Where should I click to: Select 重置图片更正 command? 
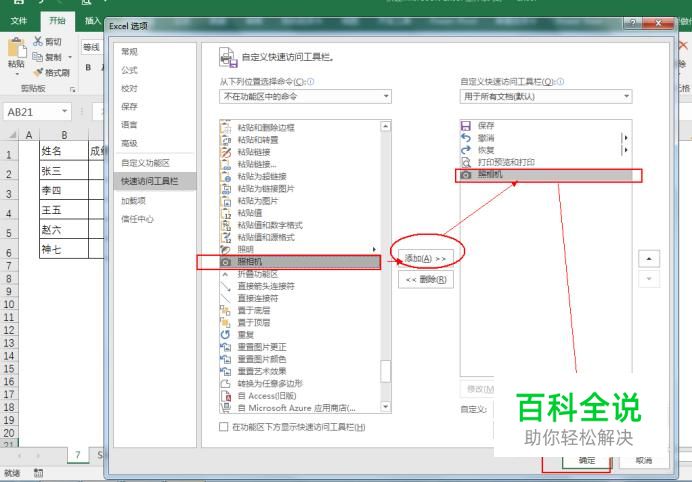[x=300, y=347]
